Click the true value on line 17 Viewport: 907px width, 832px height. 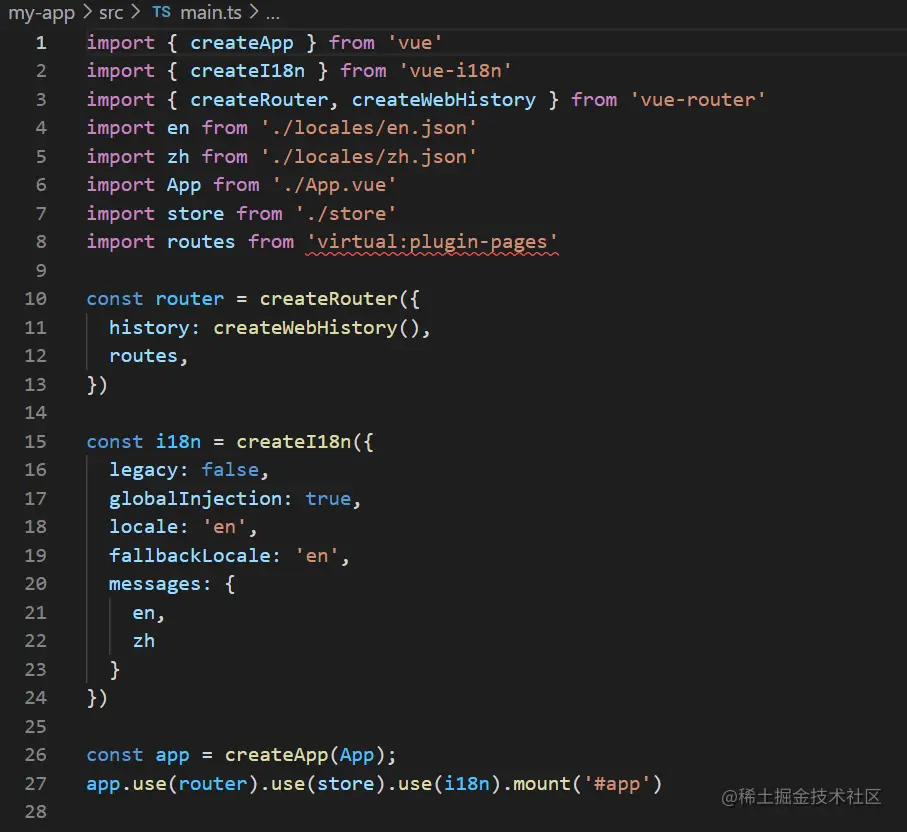(328, 499)
